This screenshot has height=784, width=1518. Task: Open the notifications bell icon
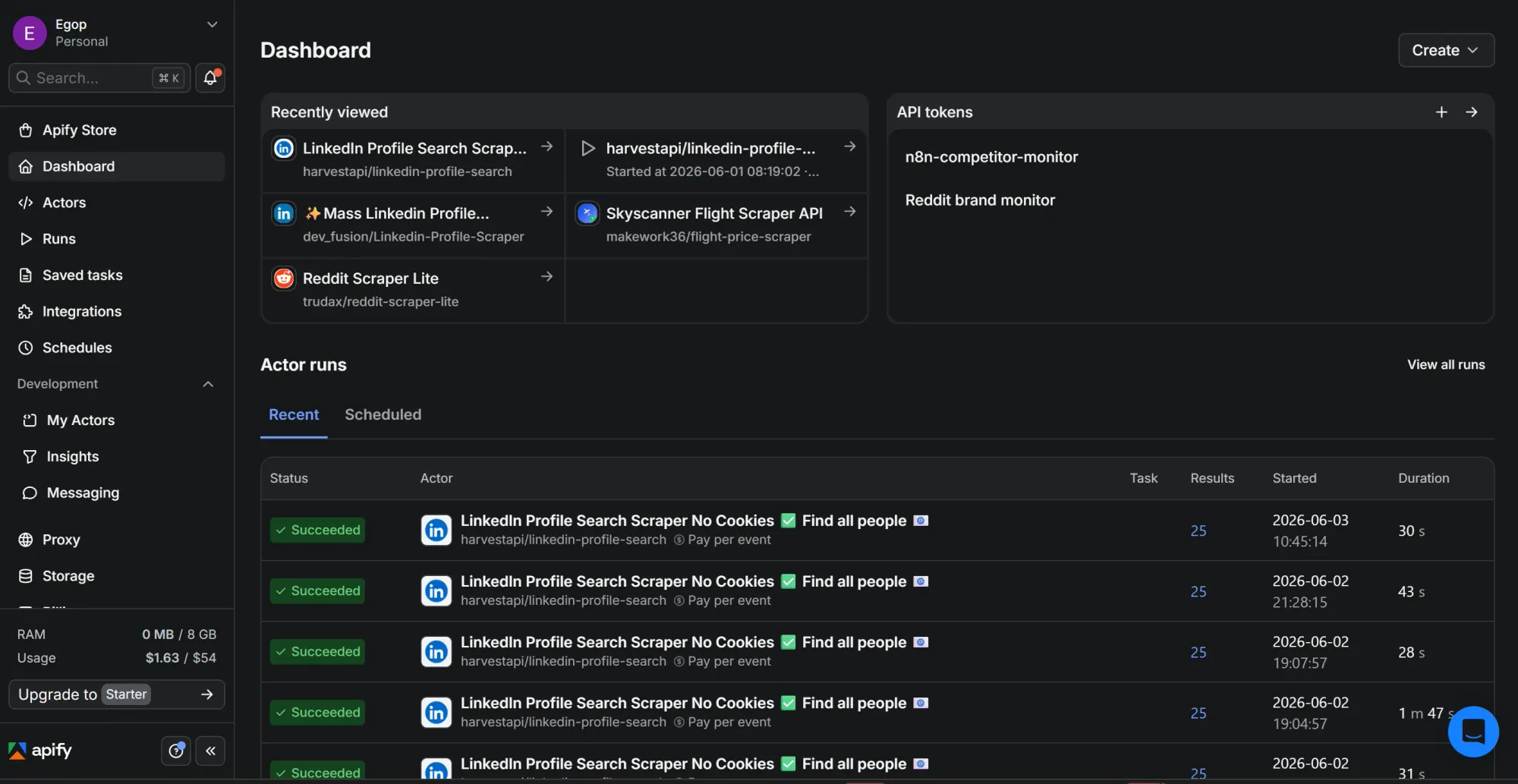[210, 77]
